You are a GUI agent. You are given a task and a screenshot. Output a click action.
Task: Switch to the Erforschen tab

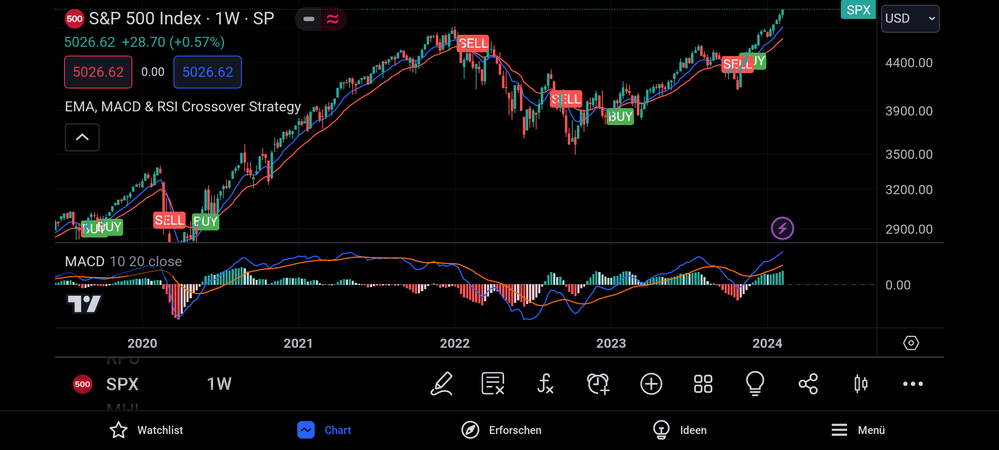[501, 430]
